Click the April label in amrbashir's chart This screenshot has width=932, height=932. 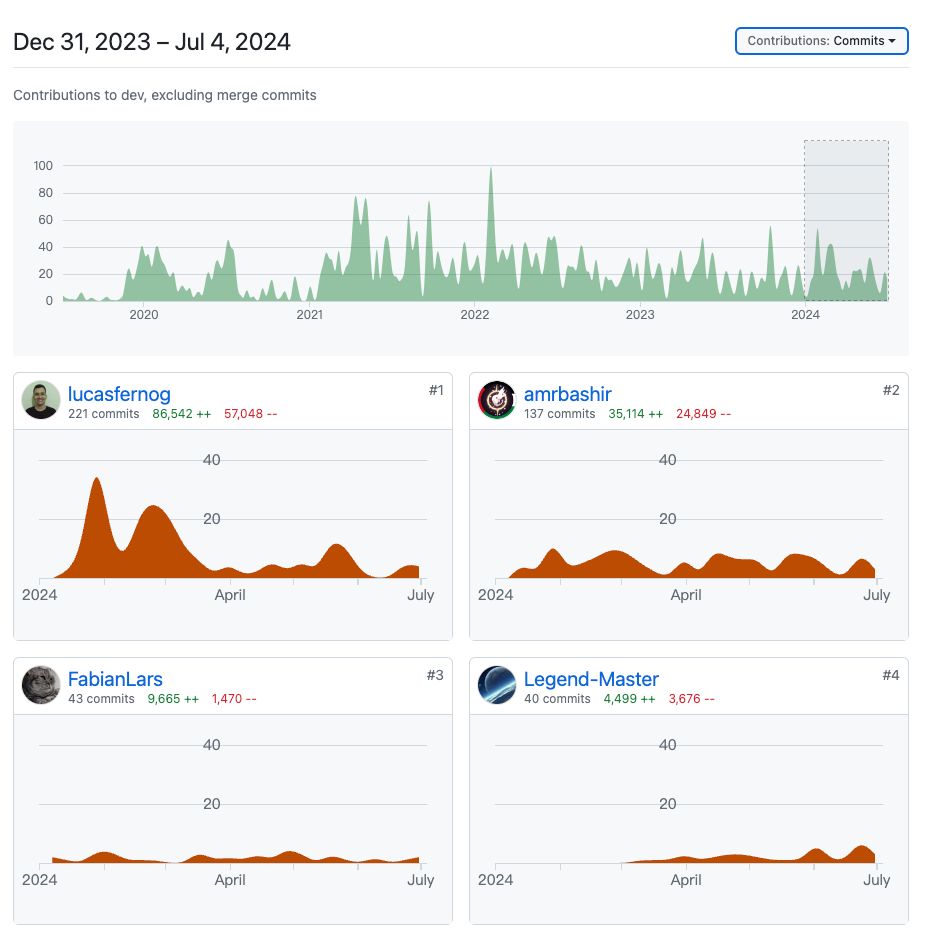click(686, 595)
